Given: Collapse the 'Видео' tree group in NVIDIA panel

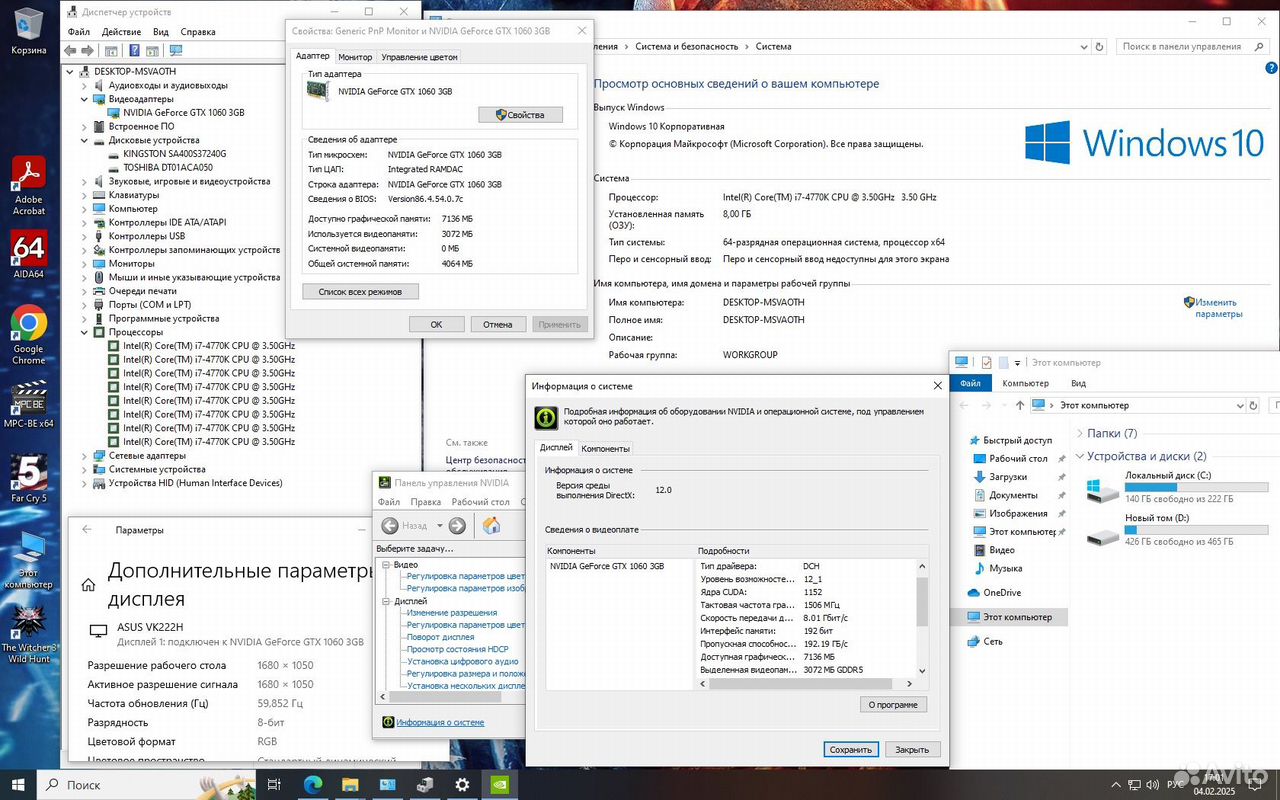Looking at the screenshot, I should [x=386, y=565].
